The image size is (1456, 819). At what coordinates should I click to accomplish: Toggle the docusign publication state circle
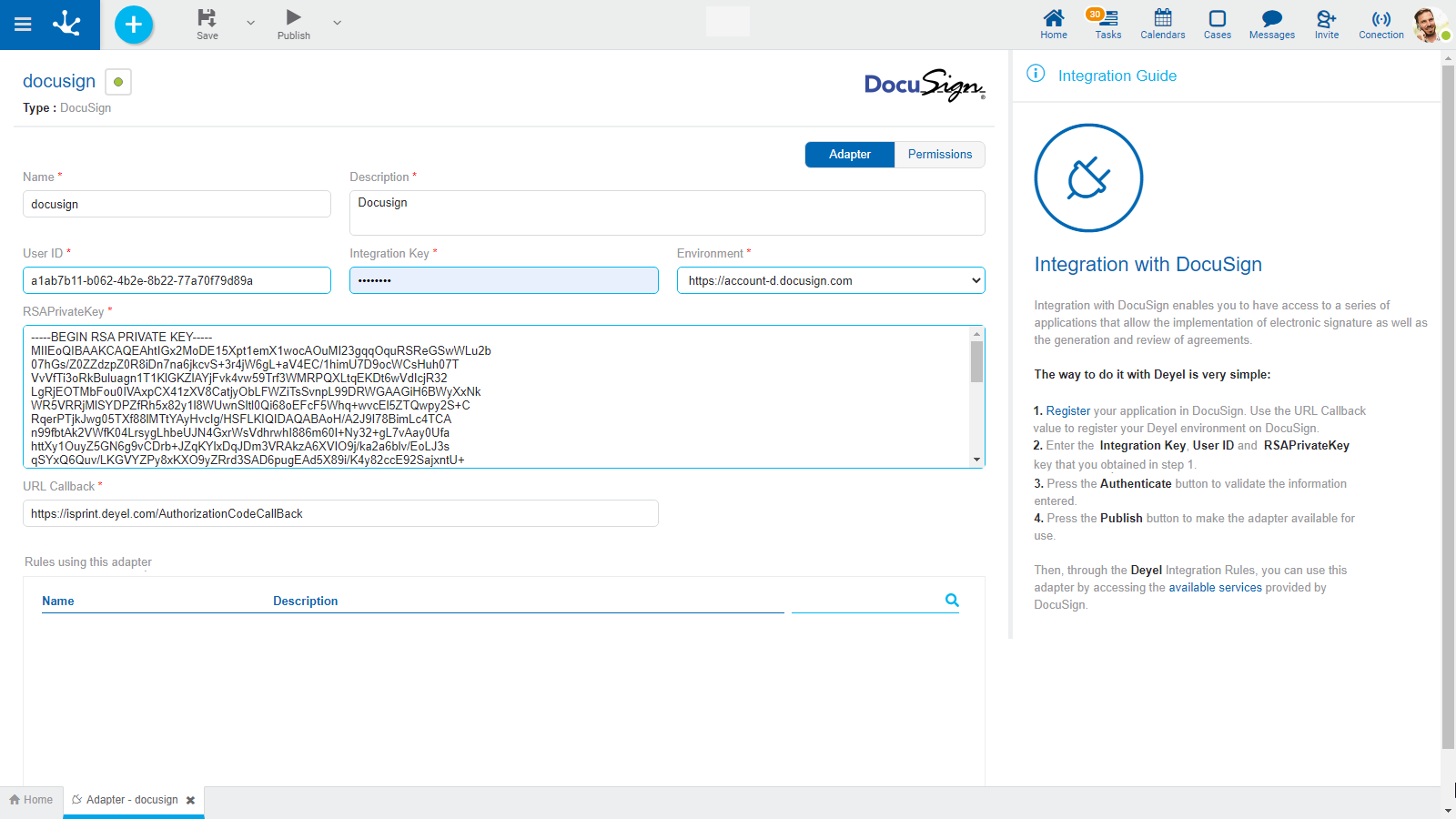(x=117, y=81)
